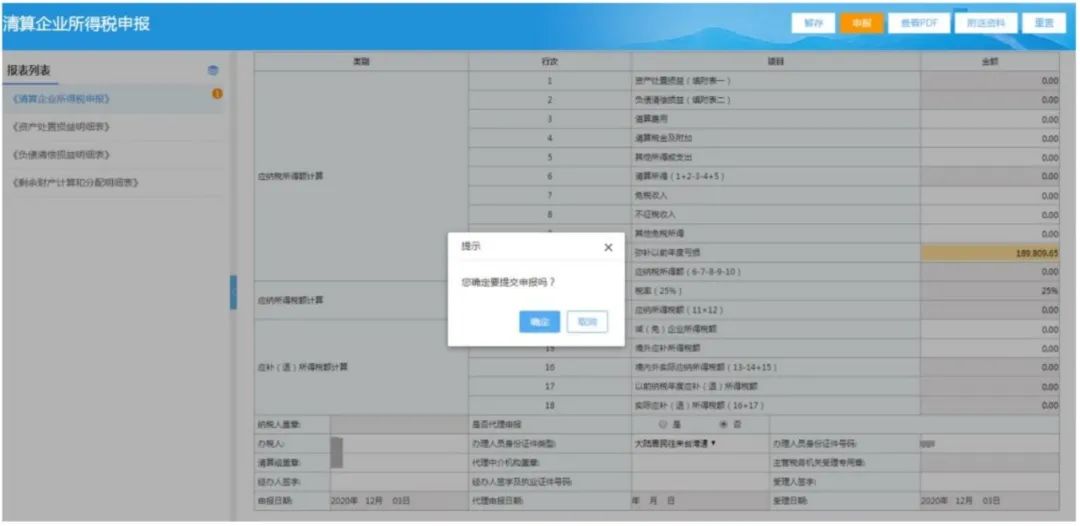Click the orange warning badge on 清算企业所得税申报
This screenshot has height=526, width=1080.
click(217, 94)
